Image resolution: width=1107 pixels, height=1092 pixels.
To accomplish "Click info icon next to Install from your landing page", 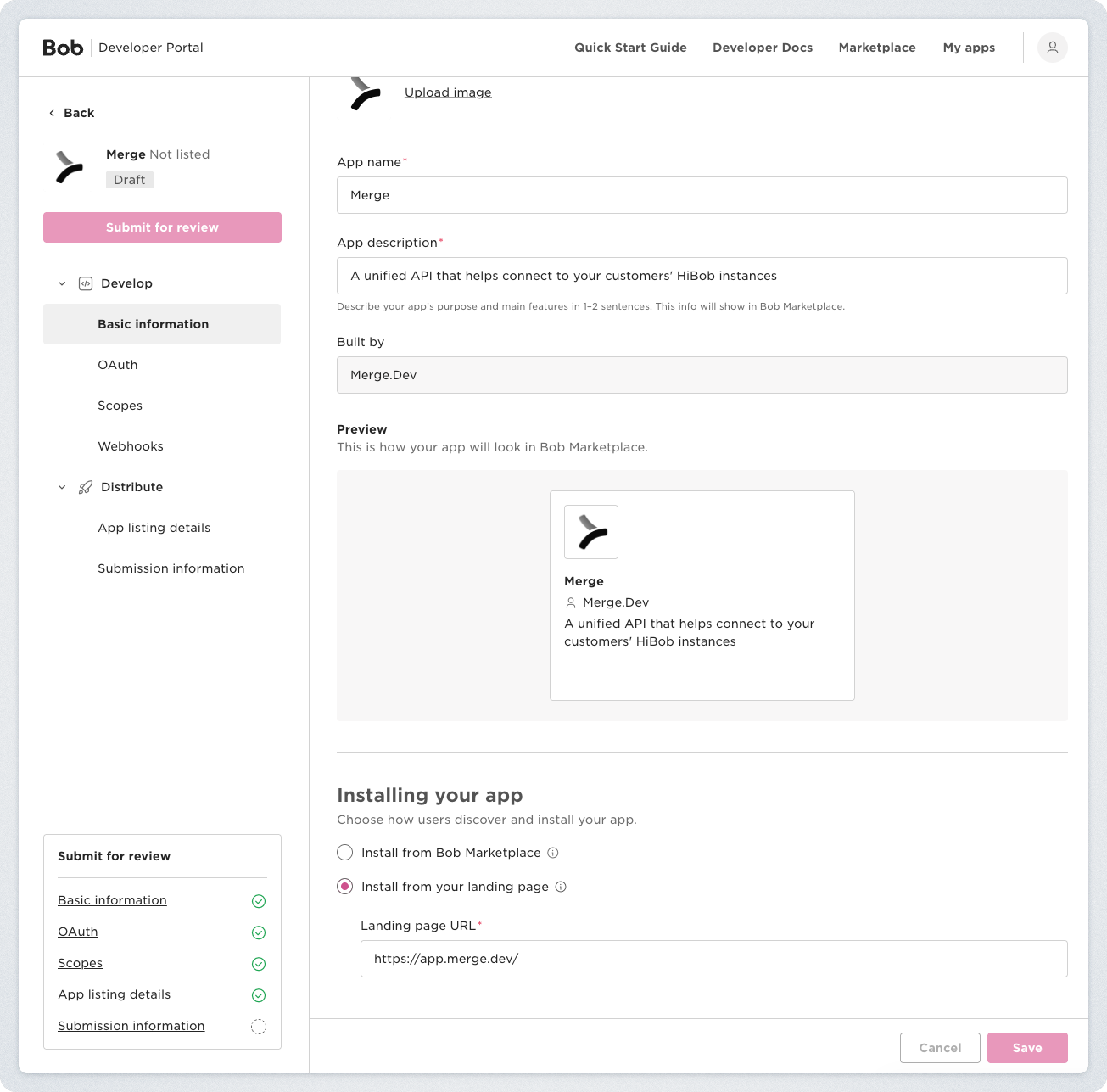I will (561, 887).
